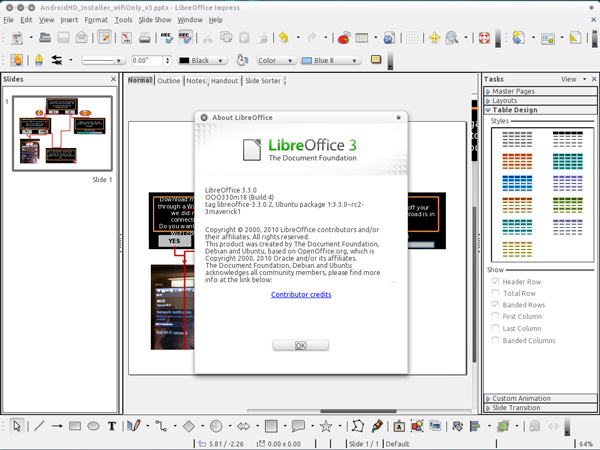The width and height of the screenshot is (600, 450).
Task: Toggle the Display Grid icon
Action: coord(412,38)
